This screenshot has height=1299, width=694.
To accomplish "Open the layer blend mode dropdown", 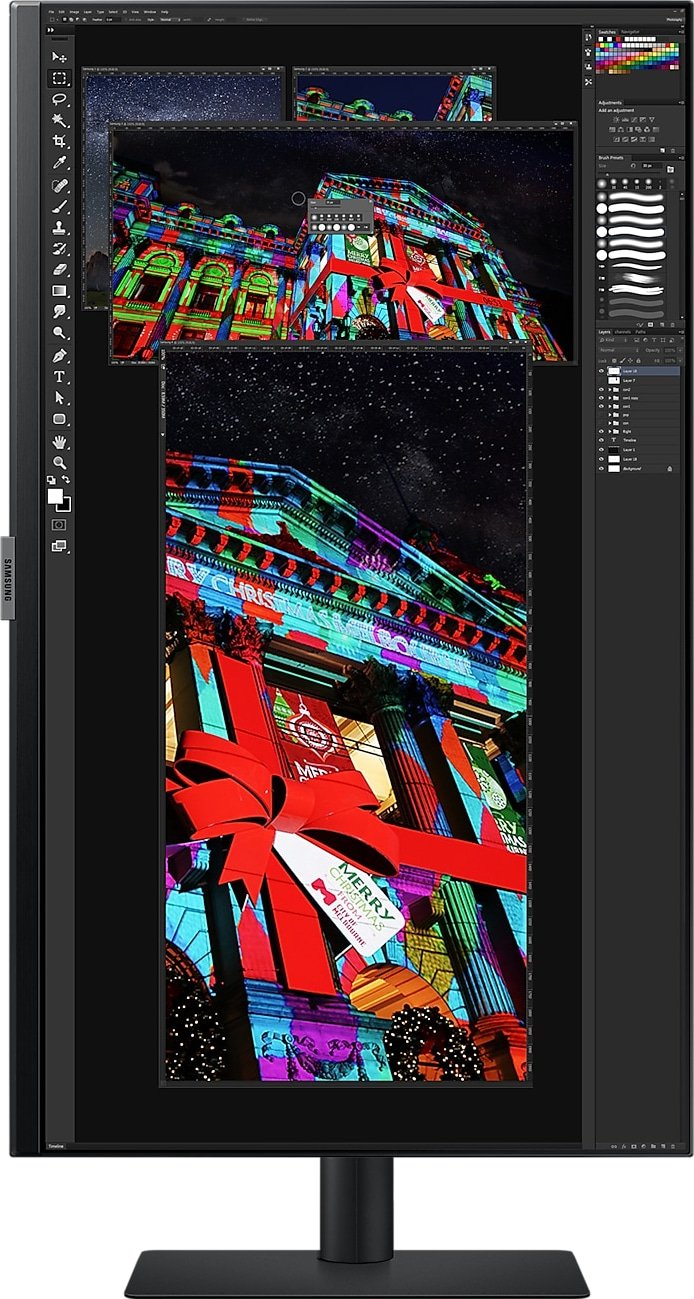I will point(619,350).
